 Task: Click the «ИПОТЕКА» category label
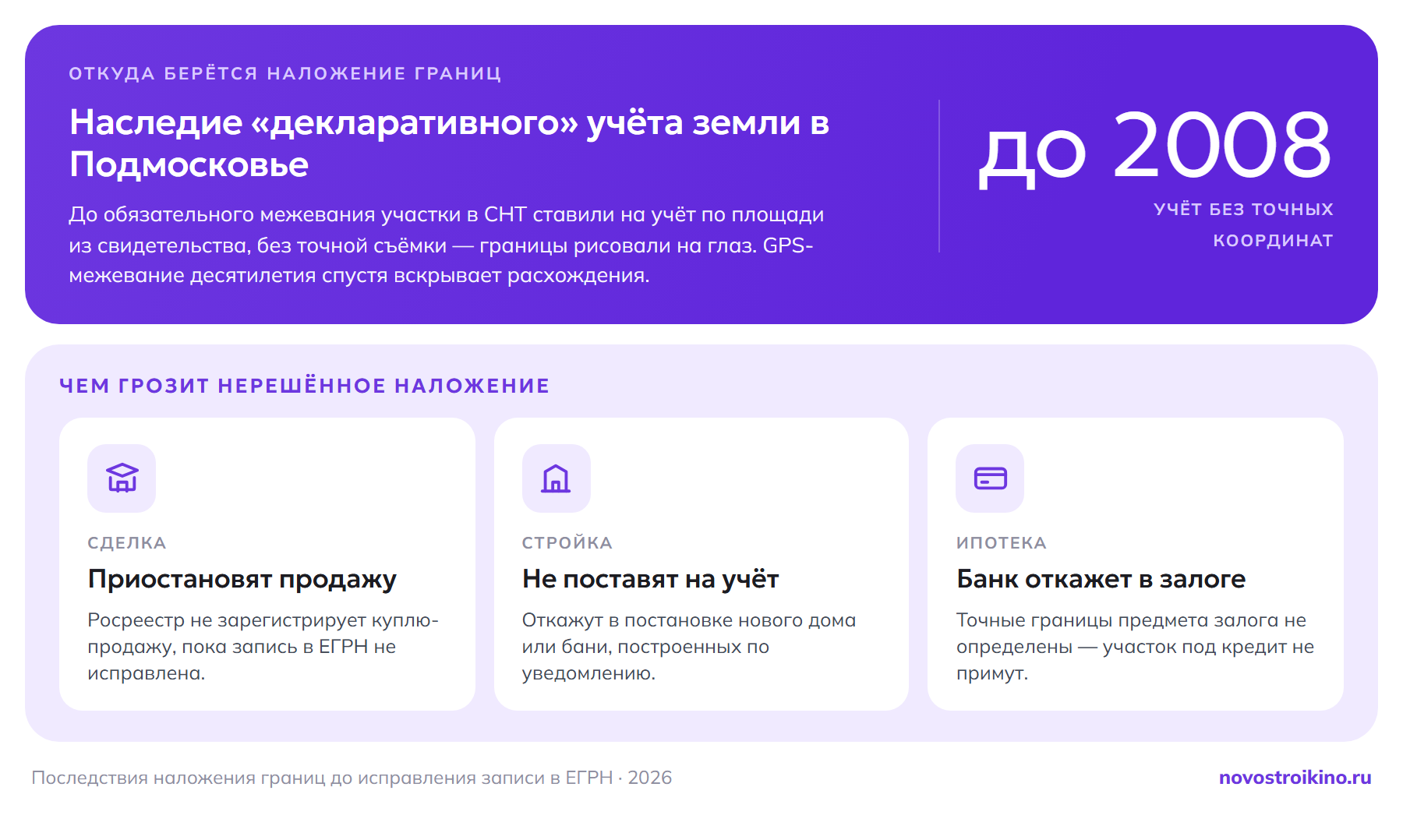pos(1002,543)
